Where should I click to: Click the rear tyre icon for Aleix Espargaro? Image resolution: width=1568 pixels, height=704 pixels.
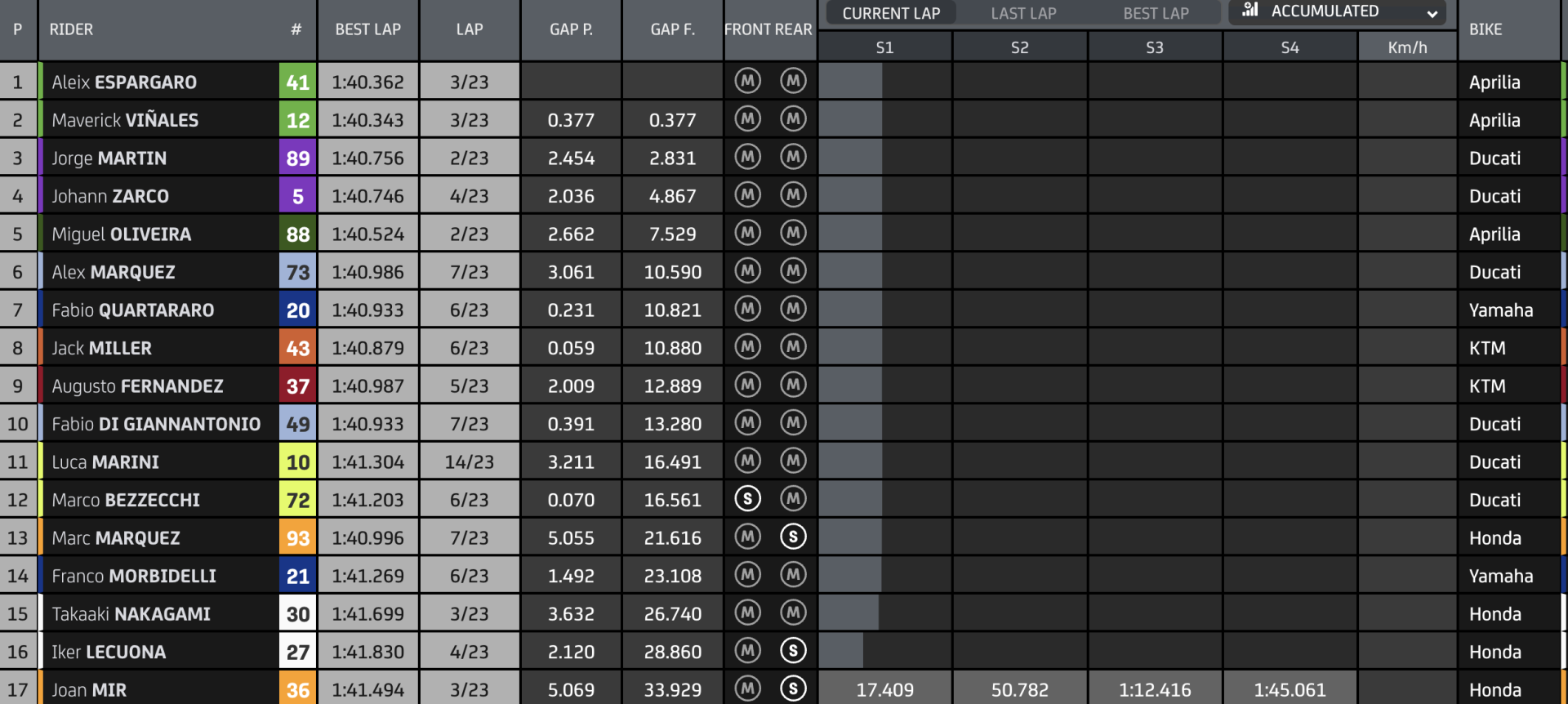[x=793, y=81]
